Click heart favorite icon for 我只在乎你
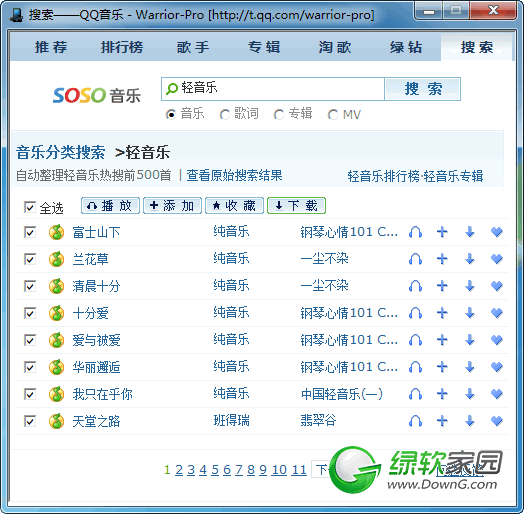 (497, 394)
